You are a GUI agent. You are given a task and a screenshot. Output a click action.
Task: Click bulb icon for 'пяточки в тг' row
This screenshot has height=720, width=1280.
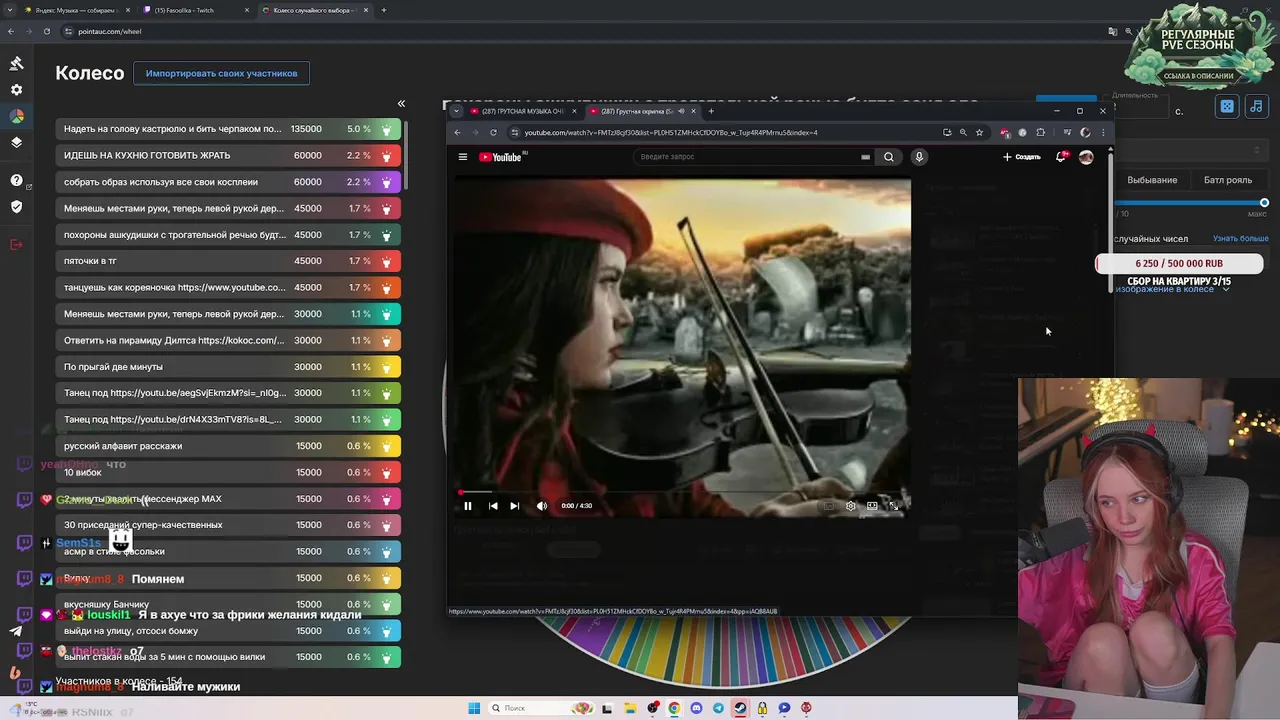387,261
